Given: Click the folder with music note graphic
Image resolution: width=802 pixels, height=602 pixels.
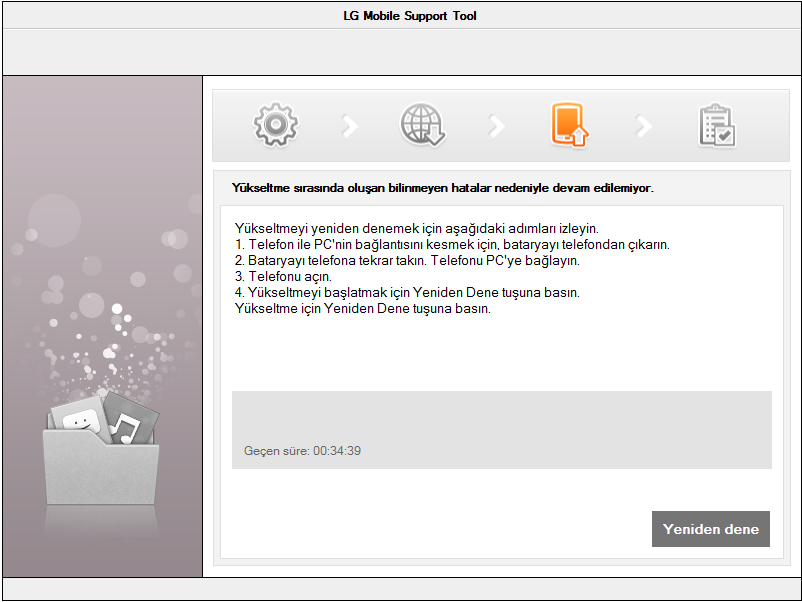Looking at the screenshot, I should click(101, 448).
